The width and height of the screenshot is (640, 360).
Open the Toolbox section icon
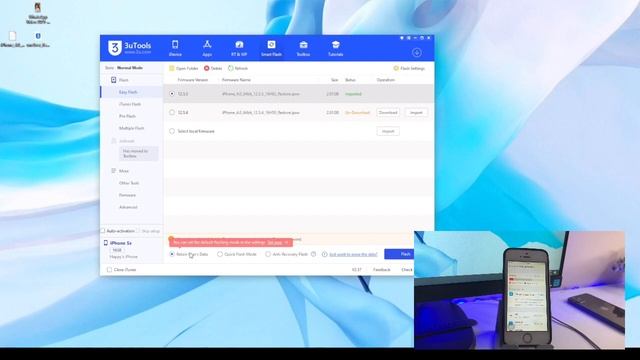click(x=303, y=44)
